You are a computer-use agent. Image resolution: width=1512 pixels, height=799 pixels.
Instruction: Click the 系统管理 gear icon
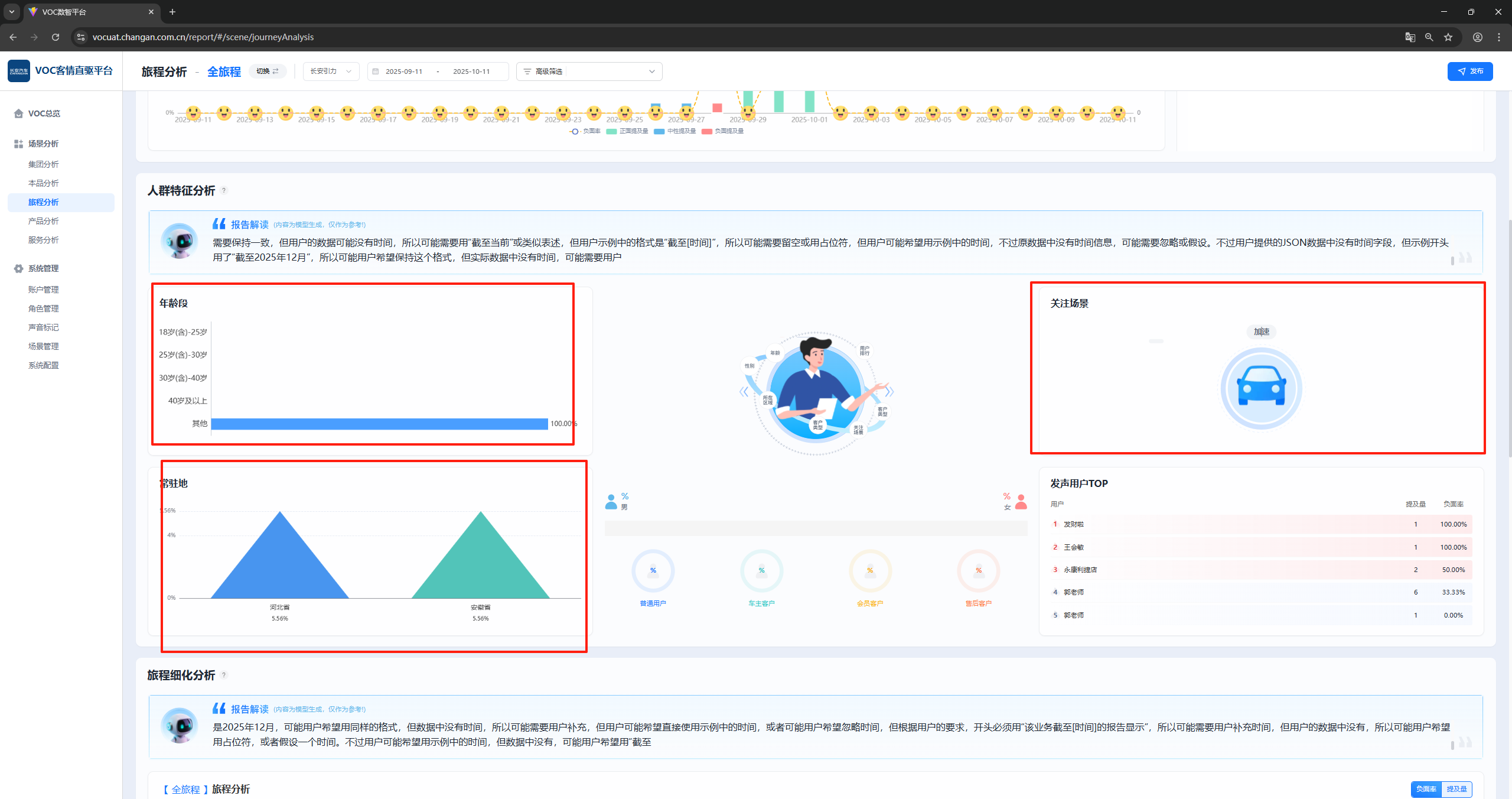pyautogui.click(x=18, y=268)
